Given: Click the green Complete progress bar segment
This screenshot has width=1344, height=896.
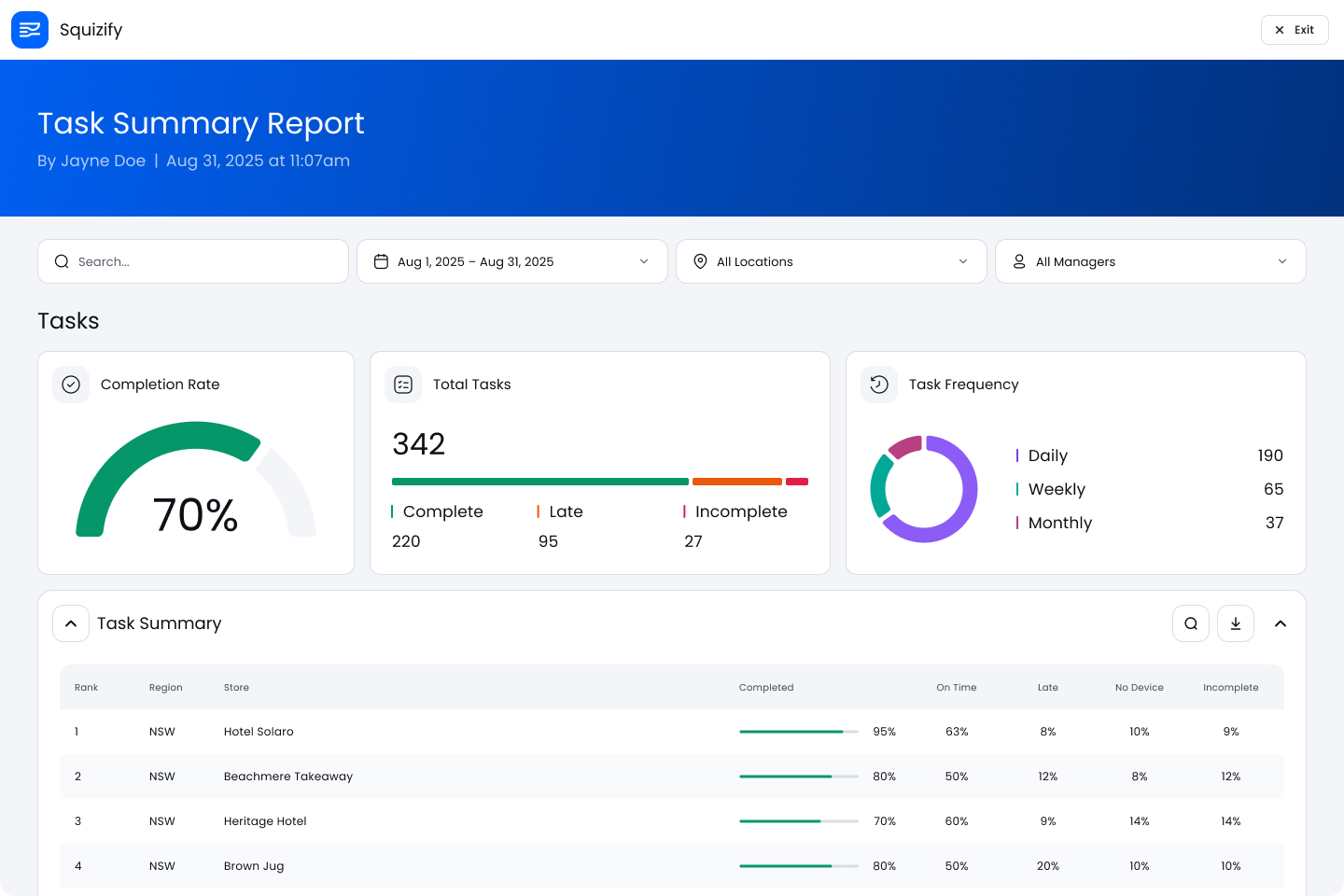Looking at the screenshot, I should tap(539, 482).
